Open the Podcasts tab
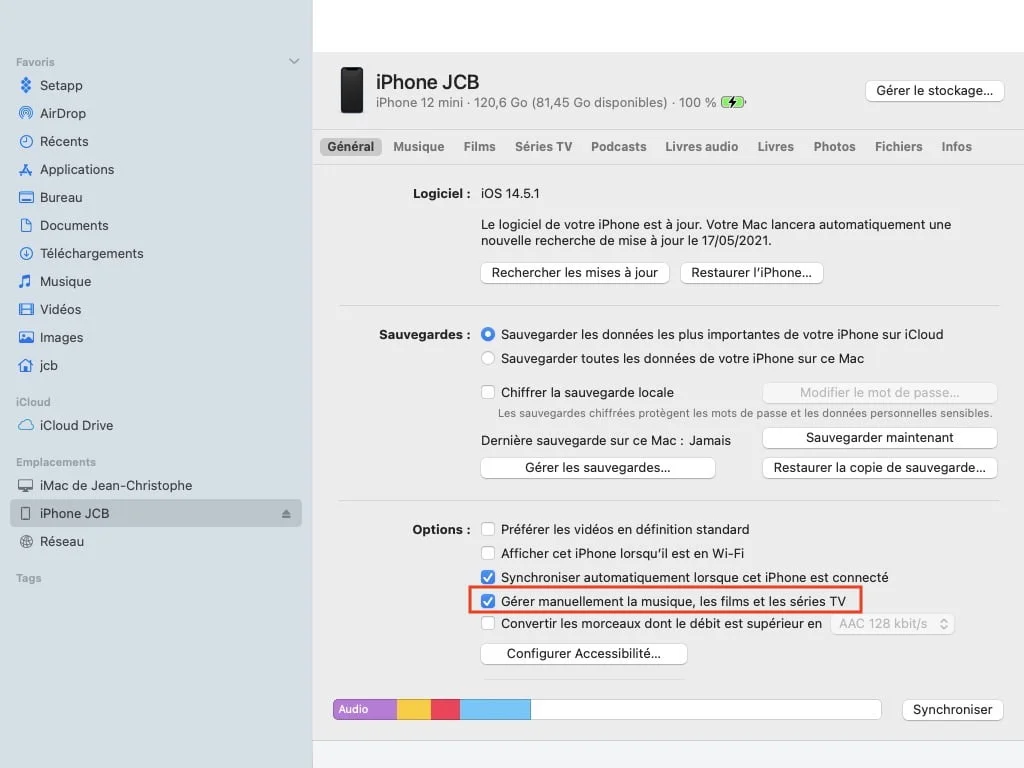The width and height of the screenshot is (1024, 768). [x=618, y=147]
